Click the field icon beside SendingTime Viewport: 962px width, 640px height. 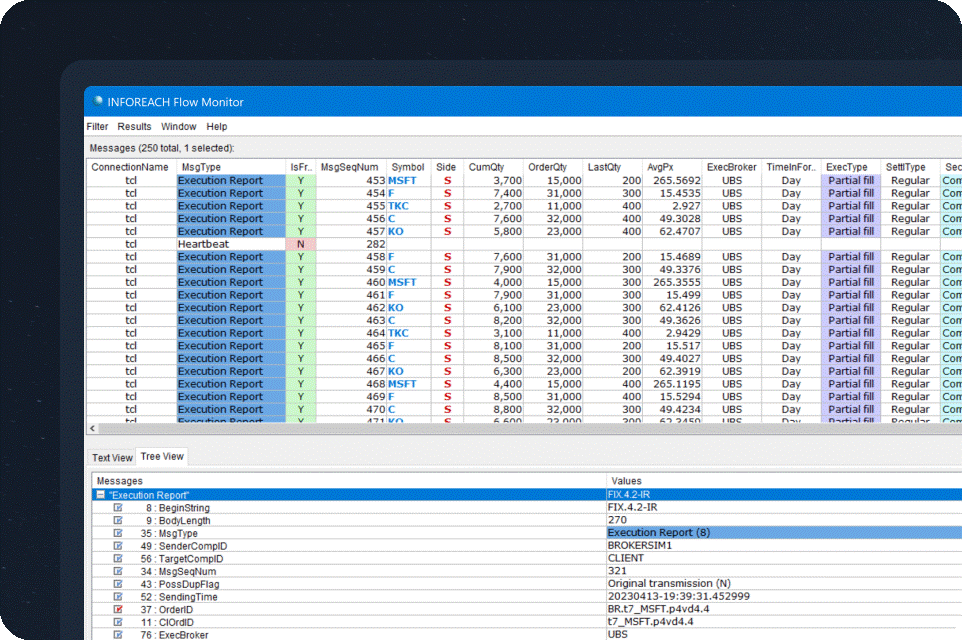[x=118, y=596]
